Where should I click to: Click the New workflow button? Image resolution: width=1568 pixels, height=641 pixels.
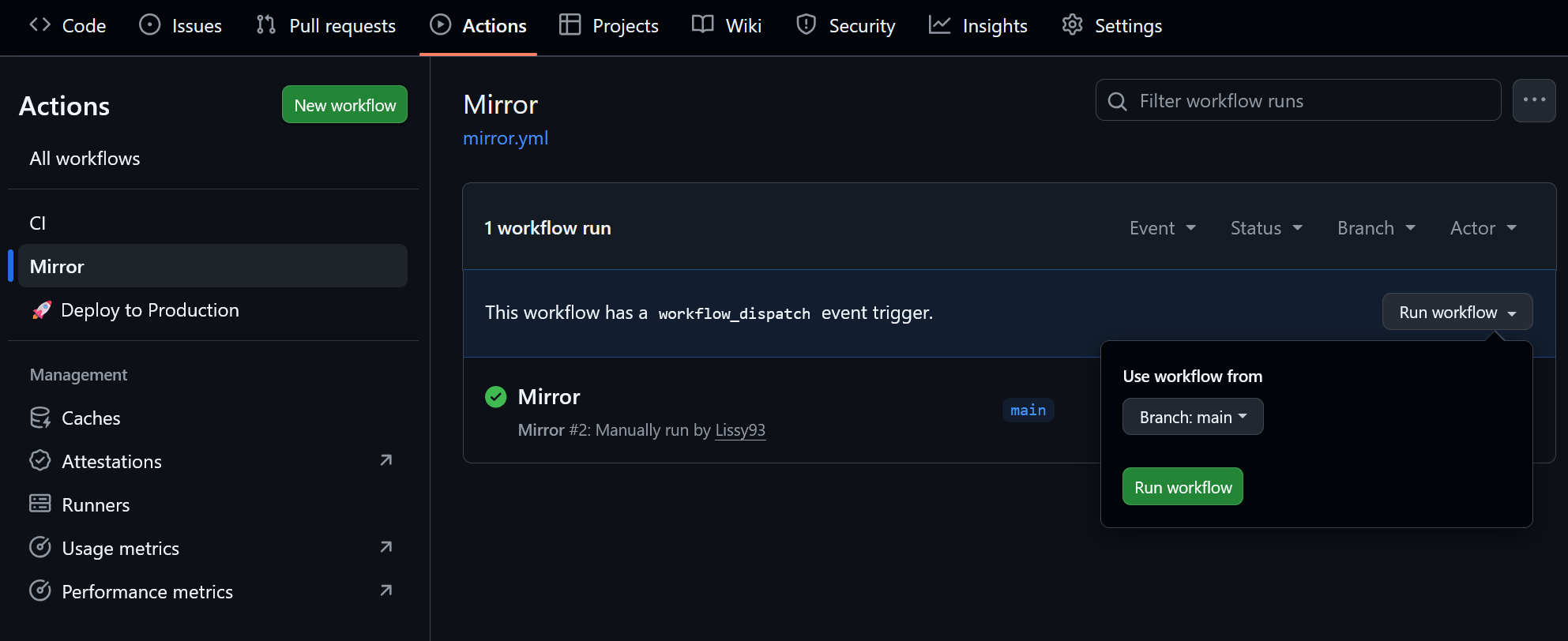click(x=344, y=105)
